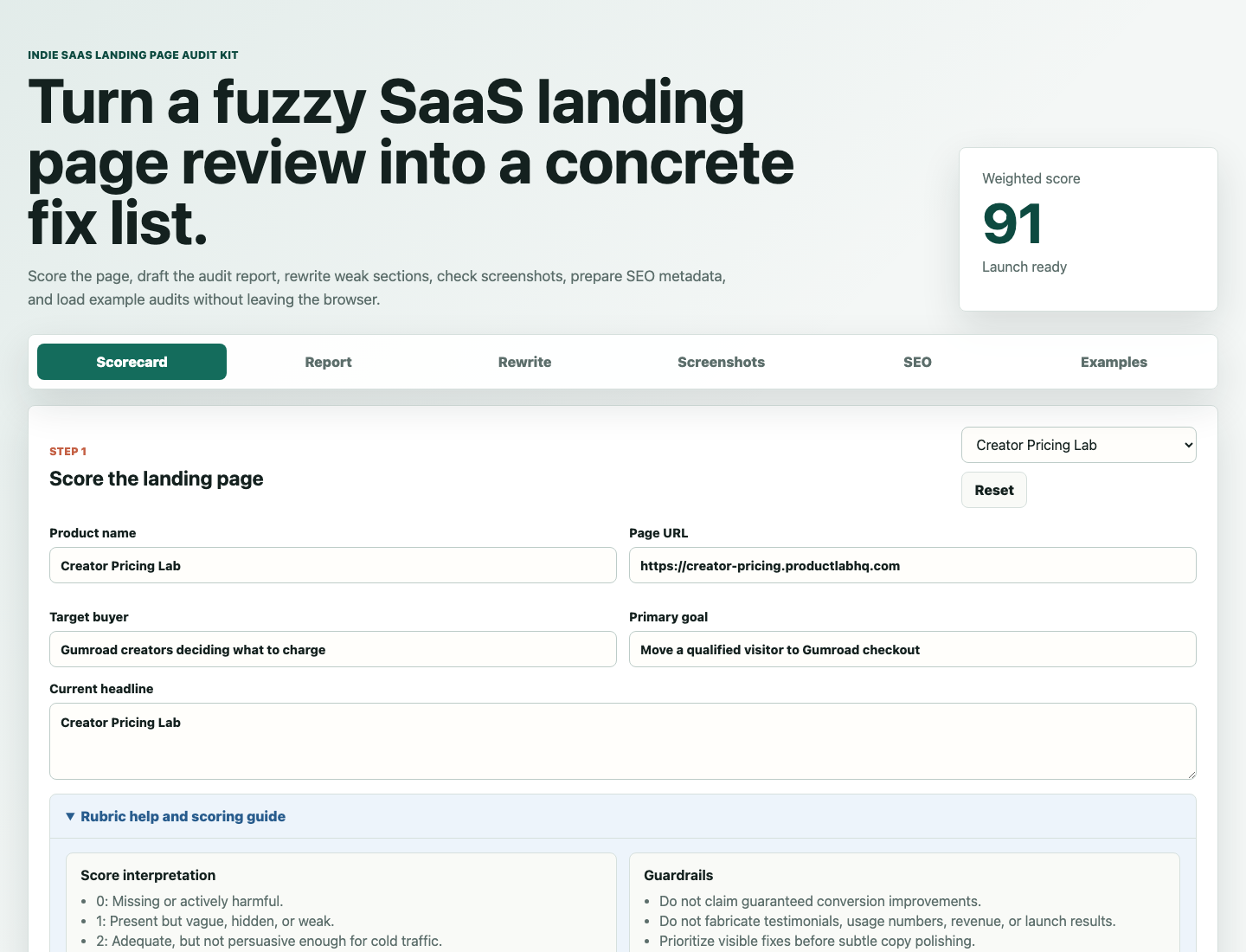Activate the Scorecard tab
Screen dimensions: 1246x952
click(132, 362)
